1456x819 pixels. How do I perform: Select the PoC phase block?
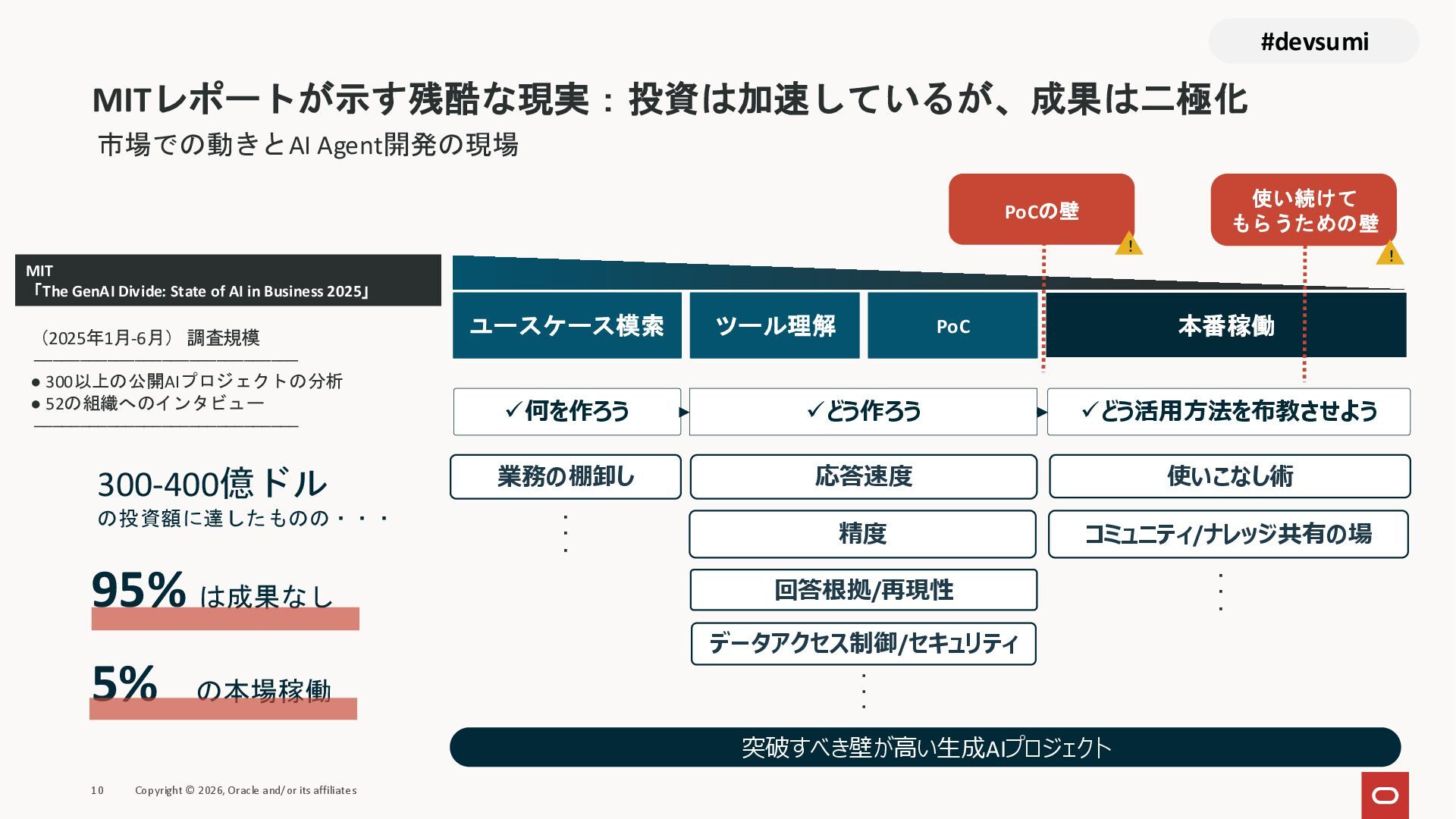[x=952, y=325]
